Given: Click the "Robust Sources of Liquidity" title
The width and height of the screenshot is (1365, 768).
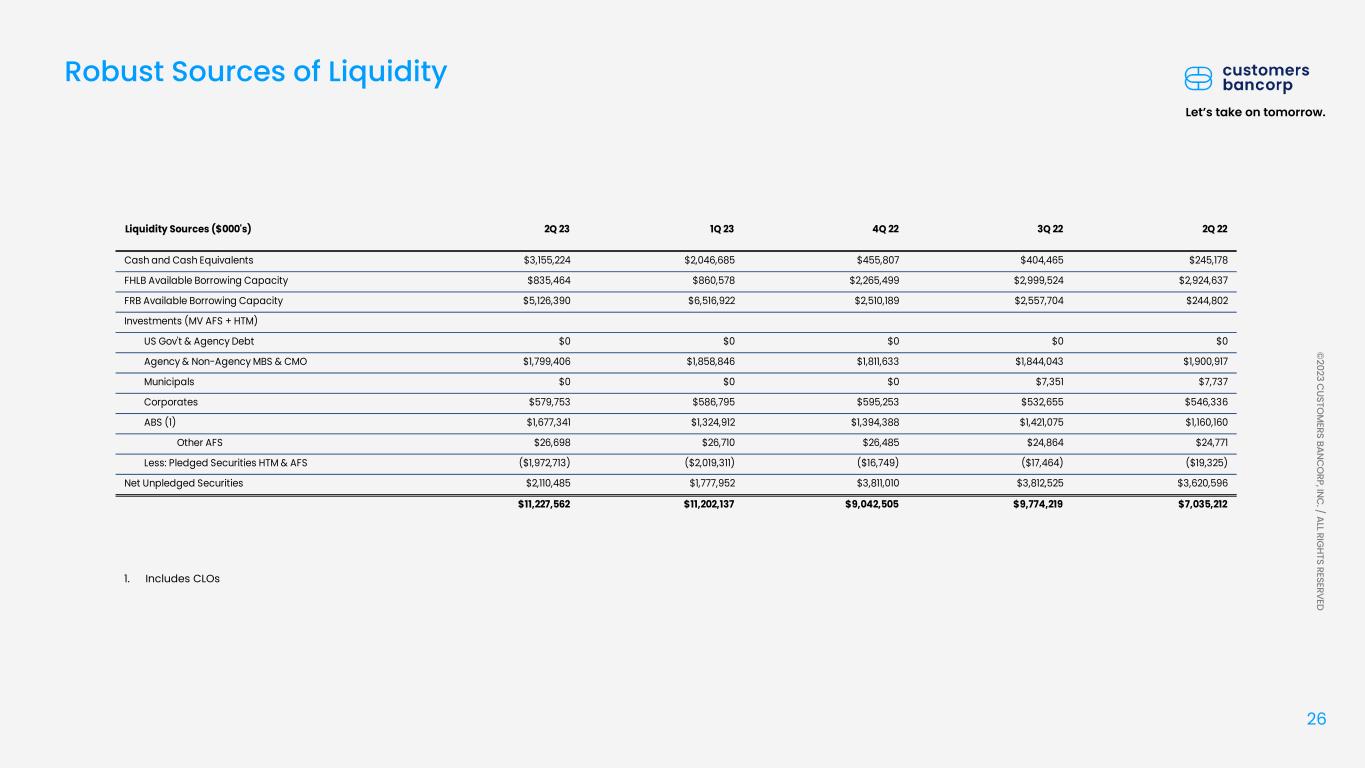Looking at the screenshot, I should tap(255, 72).
